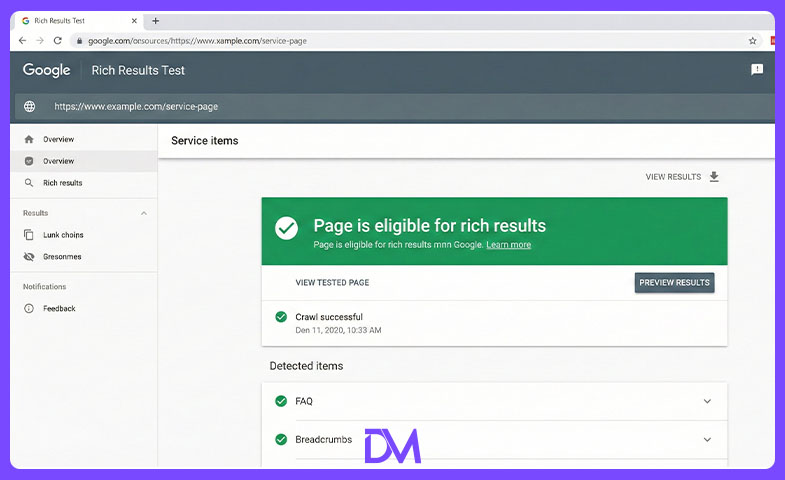Screen dimensions: 785x480
Task: Click the magnifier icon for Rich results
Action: tap(29, 183)
